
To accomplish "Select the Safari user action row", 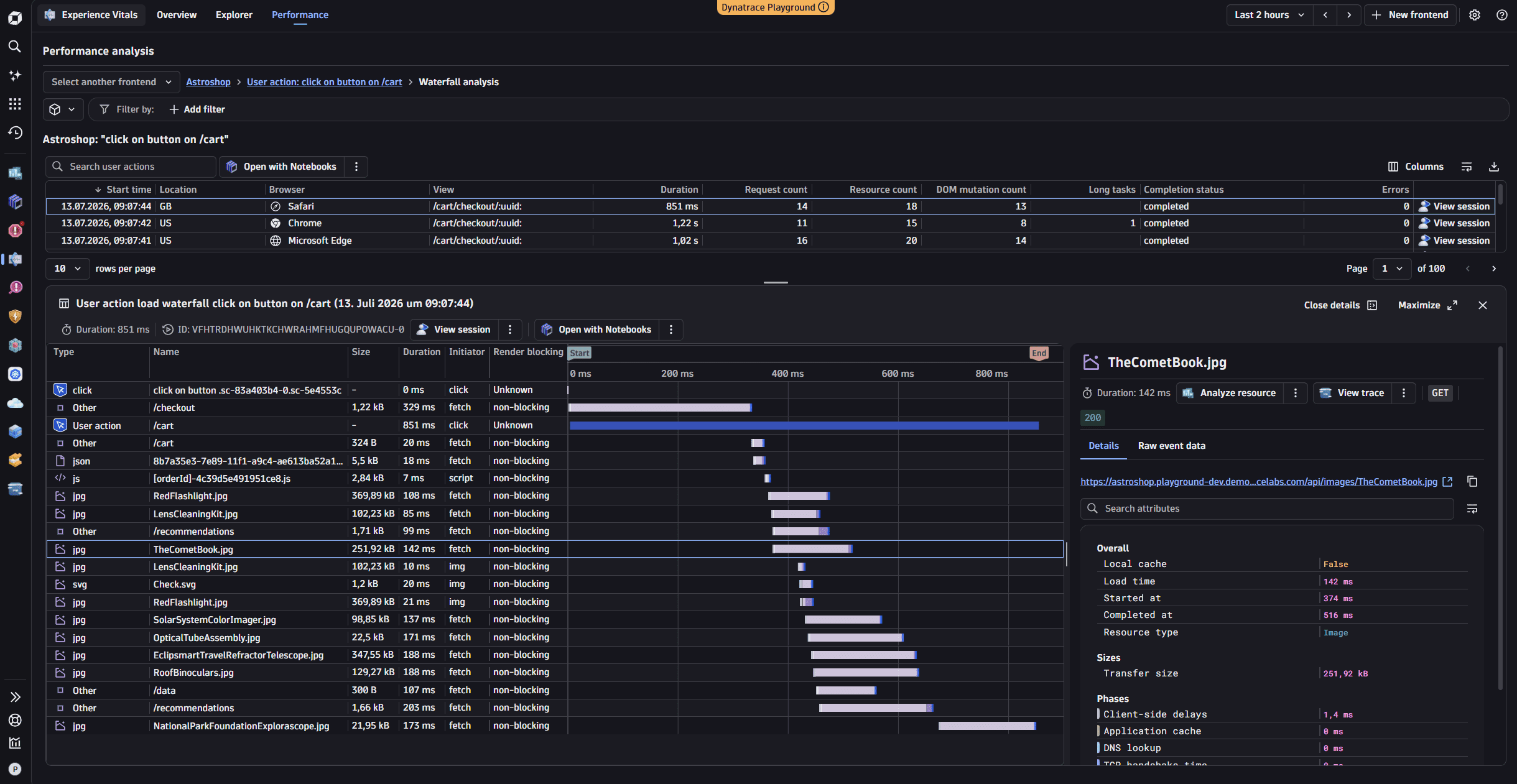I will (770, 206).
